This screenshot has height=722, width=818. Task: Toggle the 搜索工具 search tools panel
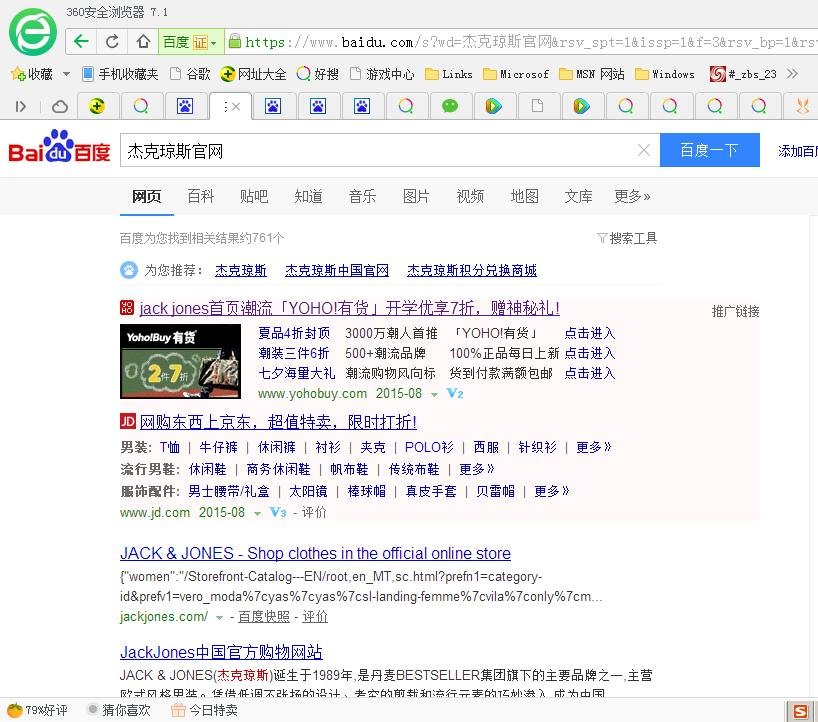click(627, 238)
